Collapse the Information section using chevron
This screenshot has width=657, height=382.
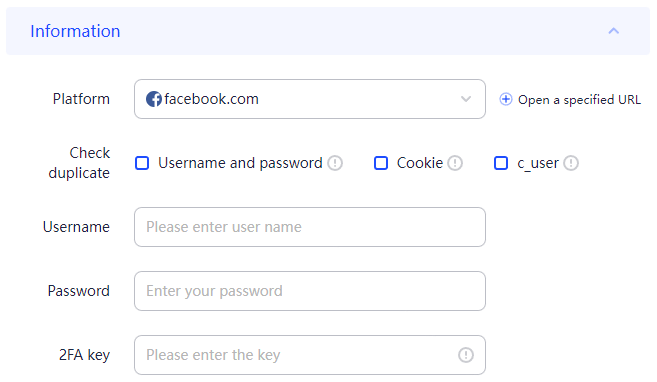click(x=614, y=31)
